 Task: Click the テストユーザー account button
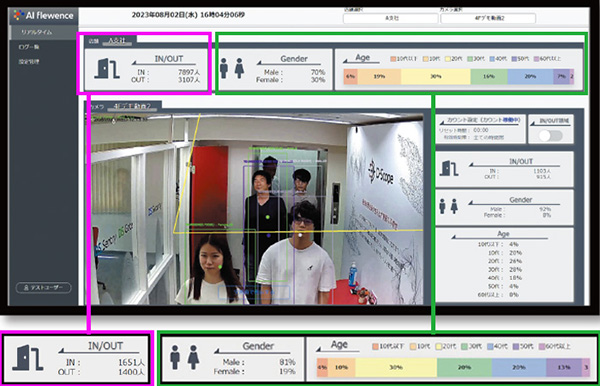pyautogui.click(x=44, y=288)
